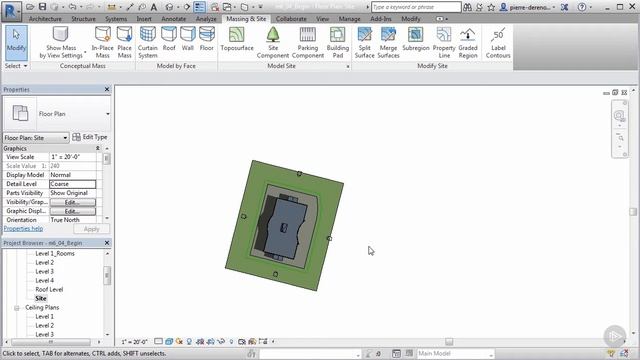The image size is (640, 360).
Task: Select Roof Level in Project Browser
Action: [49, 289]
